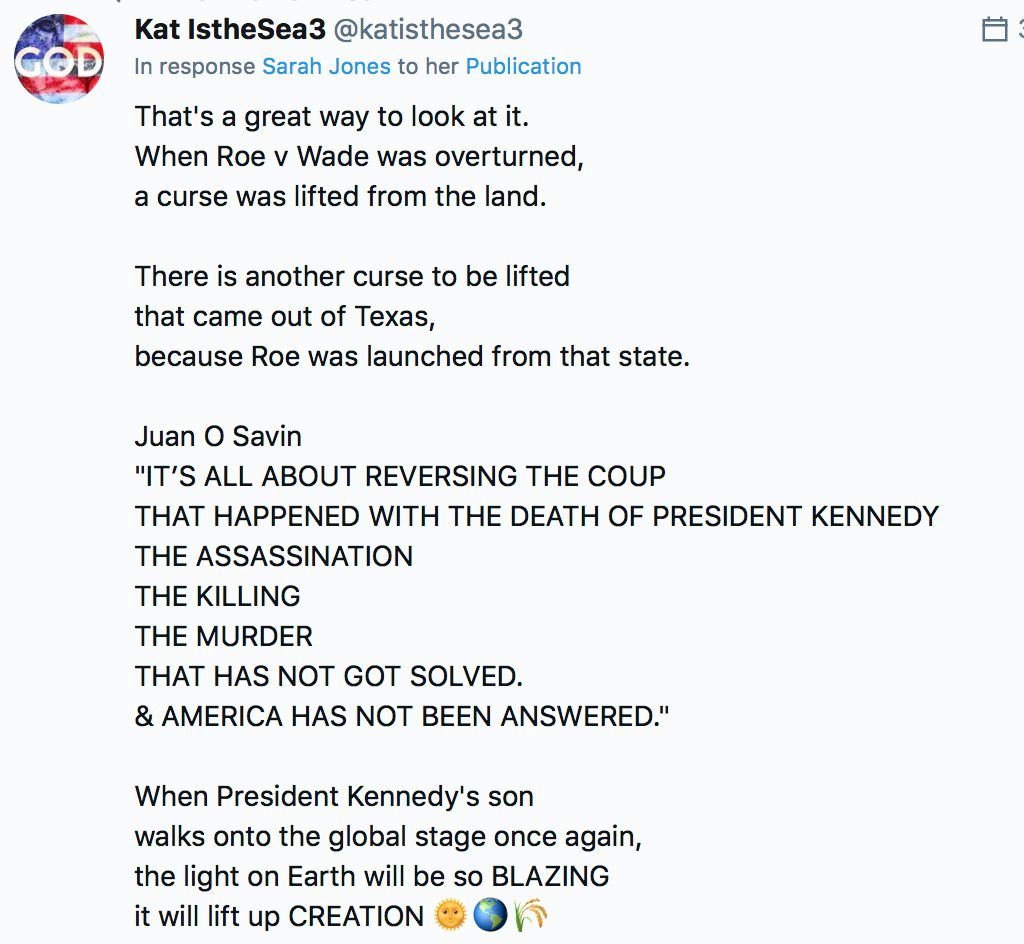
Task: Click the partial date number beside the calendar
Action: click(1019, 30)
